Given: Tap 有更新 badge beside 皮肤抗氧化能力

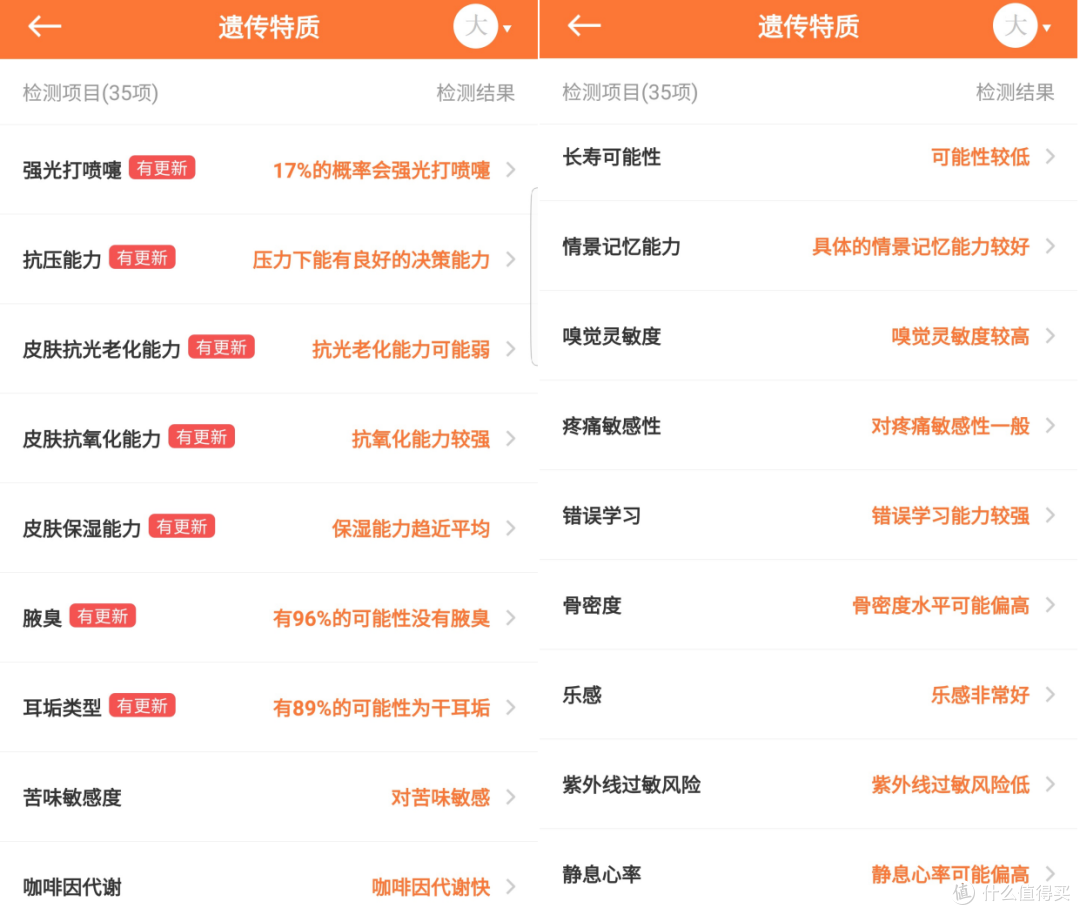Looking at the screenshot, I should click(x=201, y=437).
